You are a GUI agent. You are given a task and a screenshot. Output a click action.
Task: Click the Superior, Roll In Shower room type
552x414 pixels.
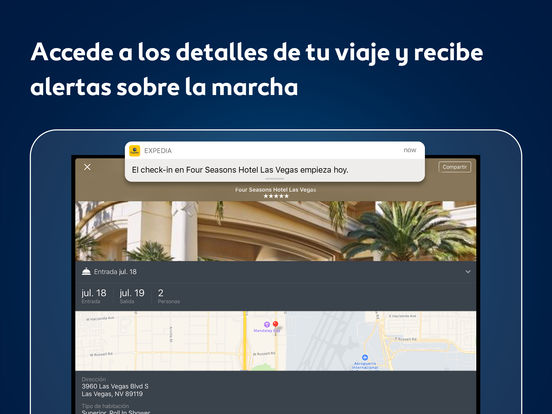coord(116,412)
